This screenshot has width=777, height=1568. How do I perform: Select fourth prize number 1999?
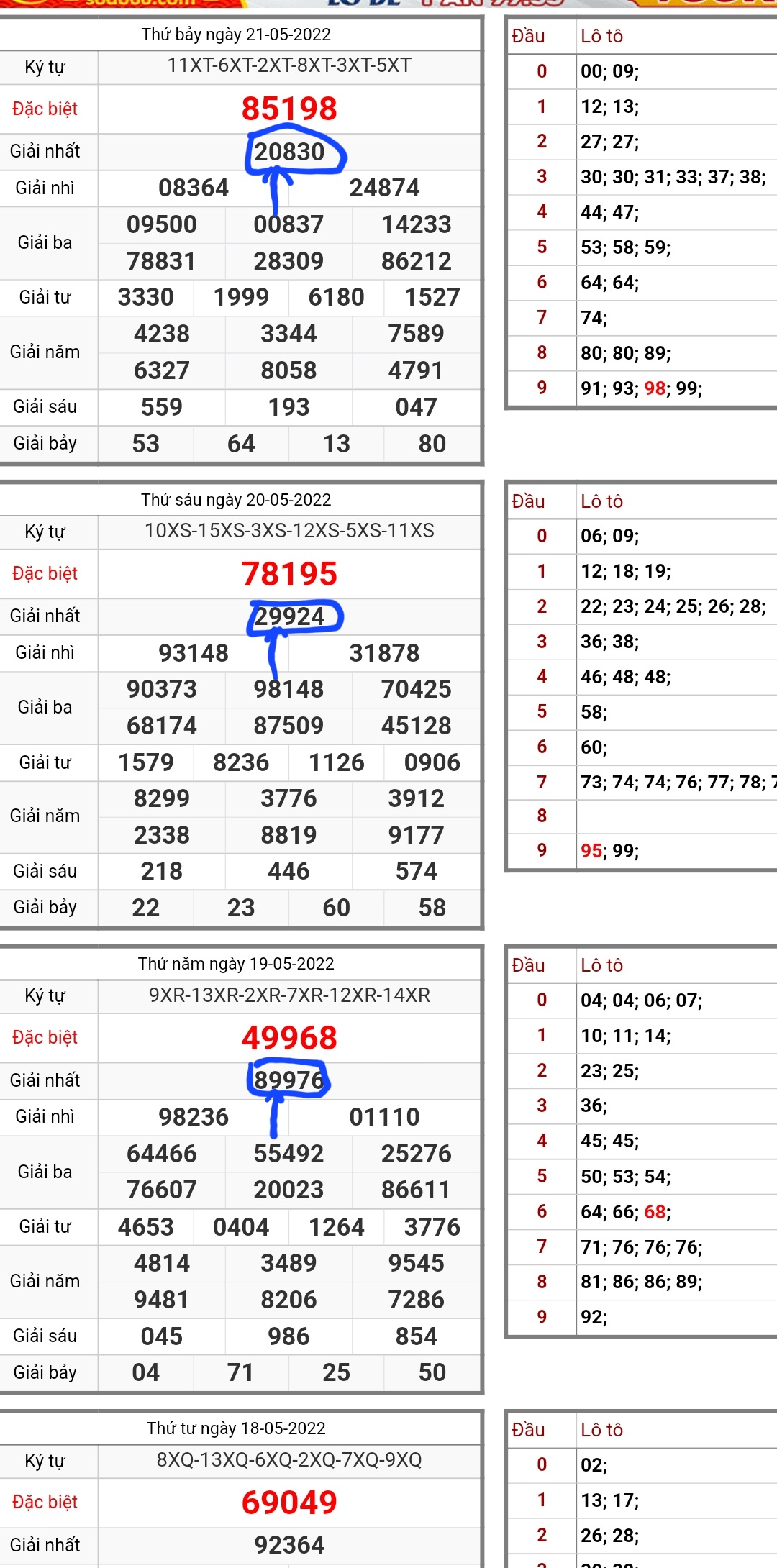click(241, 297)
